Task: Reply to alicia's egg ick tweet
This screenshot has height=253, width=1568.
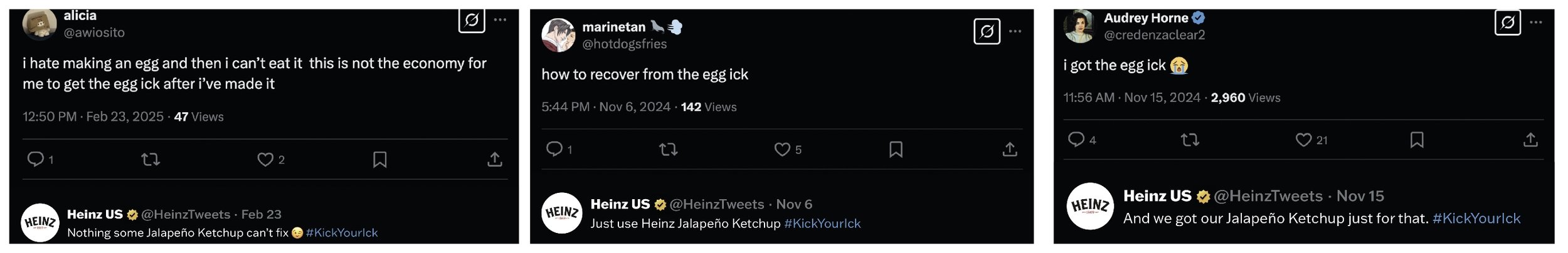Action: coord(36,159)
